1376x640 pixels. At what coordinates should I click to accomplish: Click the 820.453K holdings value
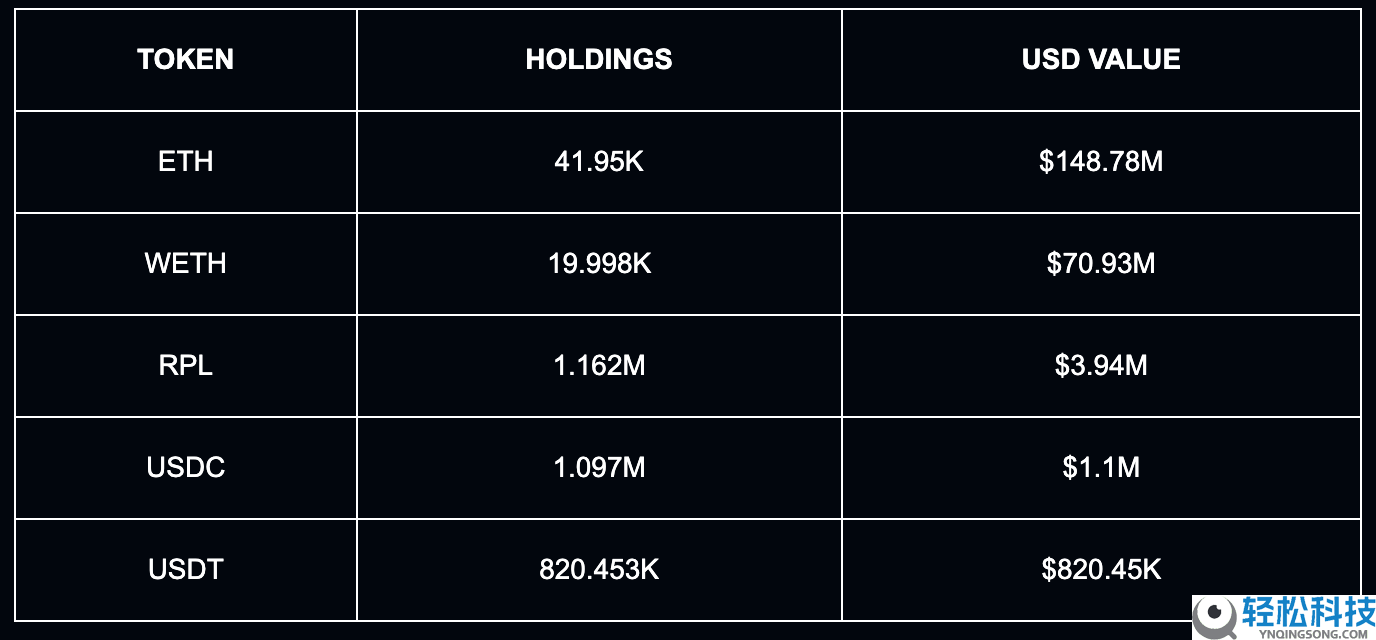[x=599, y=570]
